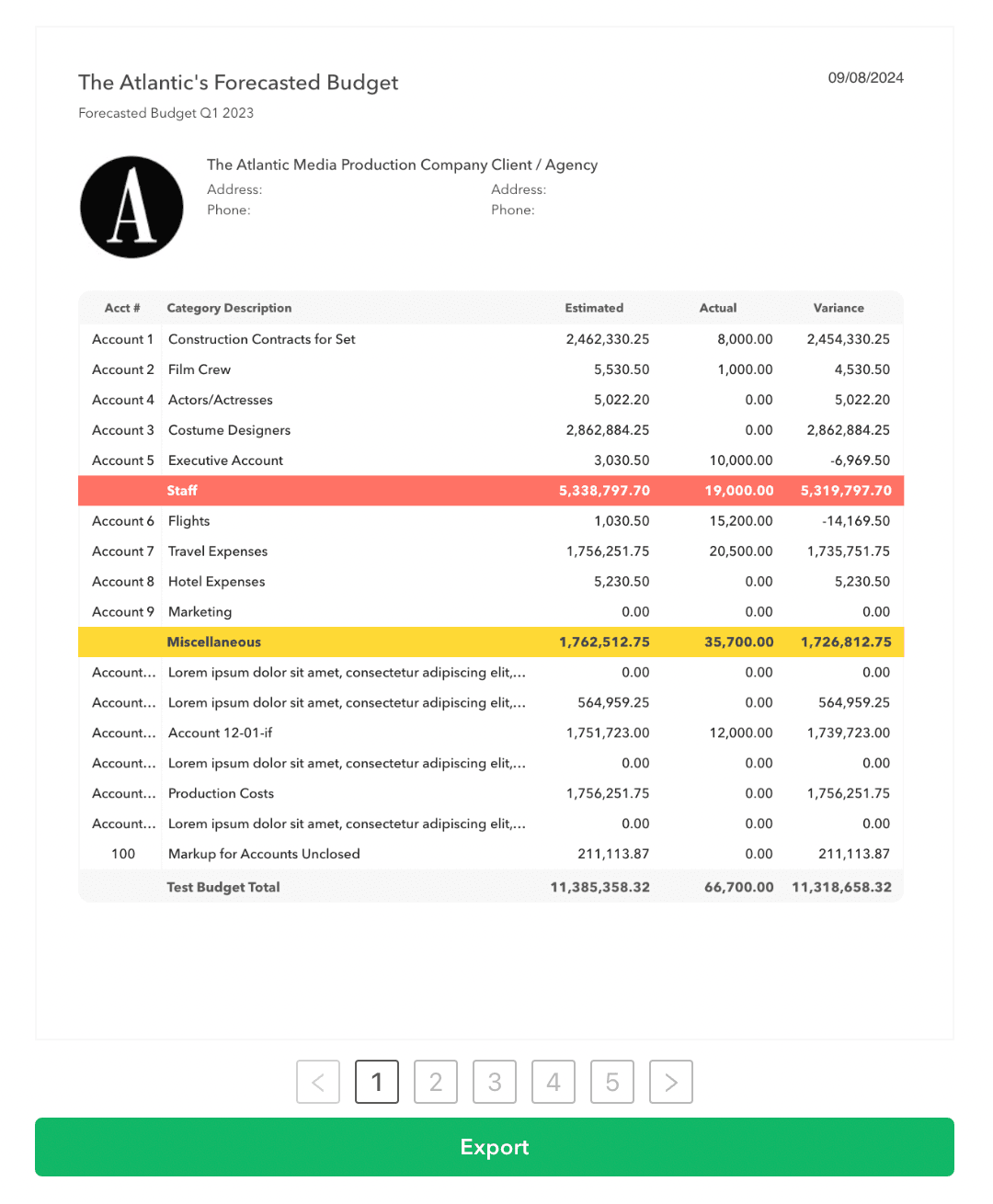
Task: Click the Acct # column header
Action: [x=122, y=308]
